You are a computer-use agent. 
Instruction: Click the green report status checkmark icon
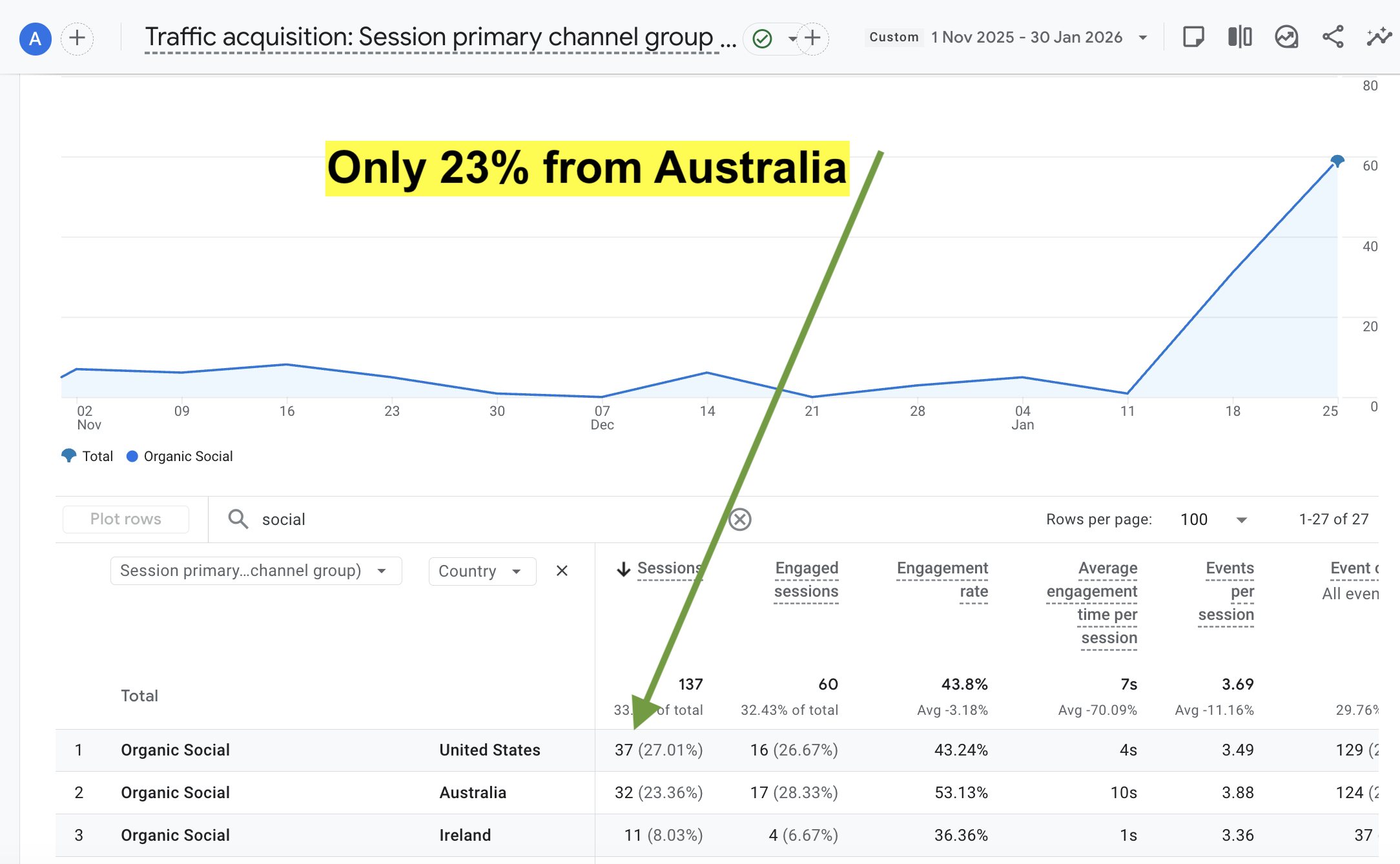[x=762, y=39]
